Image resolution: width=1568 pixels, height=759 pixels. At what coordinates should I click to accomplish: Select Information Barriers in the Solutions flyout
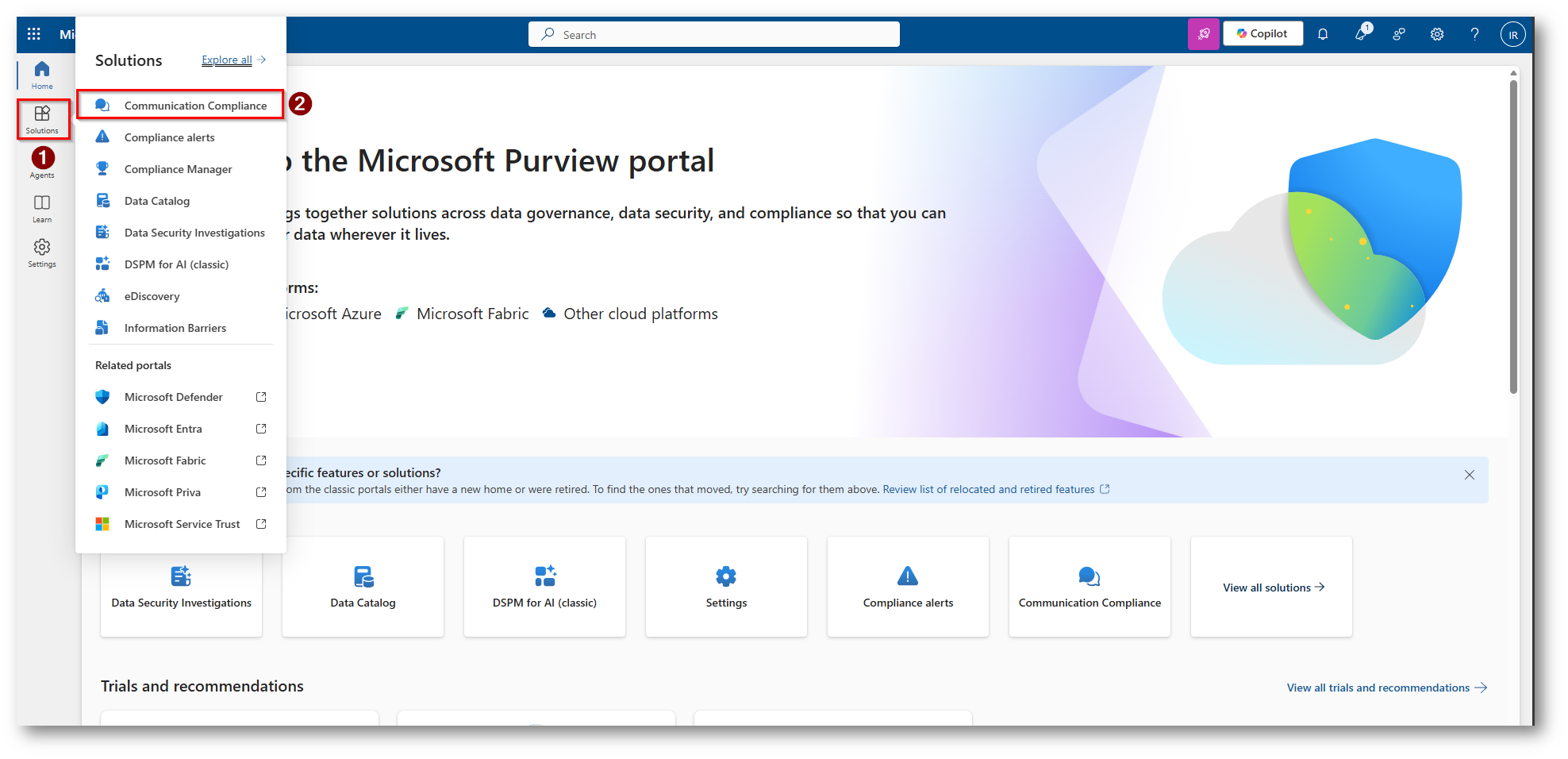[181, 328]
